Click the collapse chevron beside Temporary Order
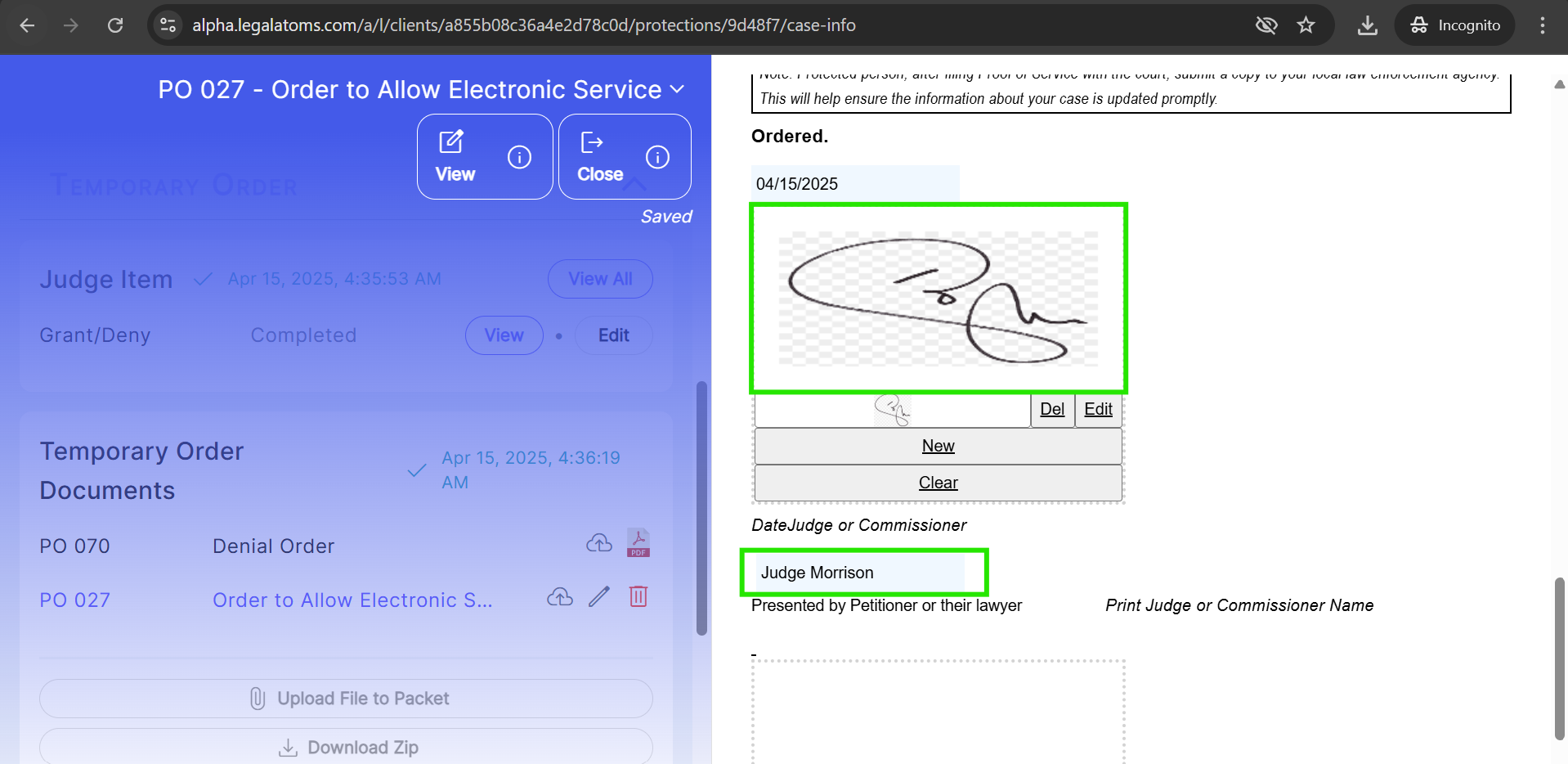 coord(634,185)
